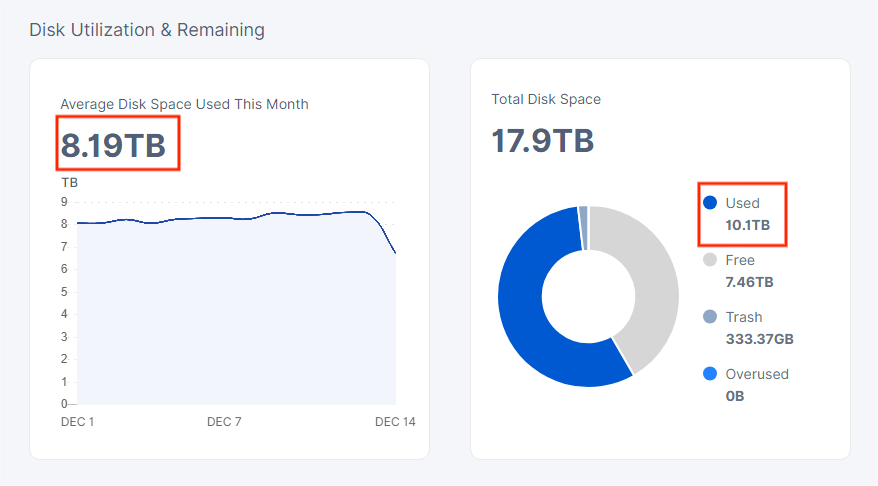Viewport: 878px width, 486px height.
Task: Click the 333.37GB trash amount
Action: [760, 339]
